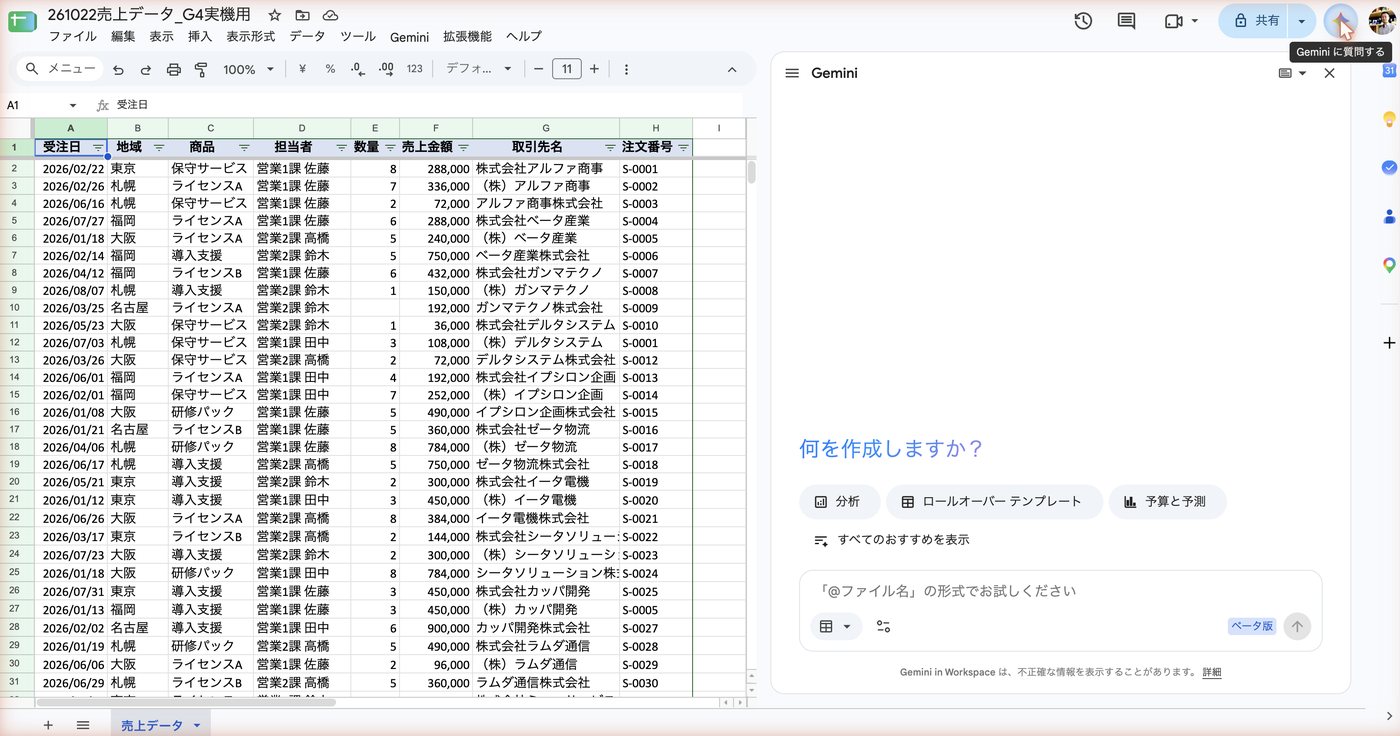Collapse the toolbar with chevron up
The image size is (1400, 736).
(732, 70)
